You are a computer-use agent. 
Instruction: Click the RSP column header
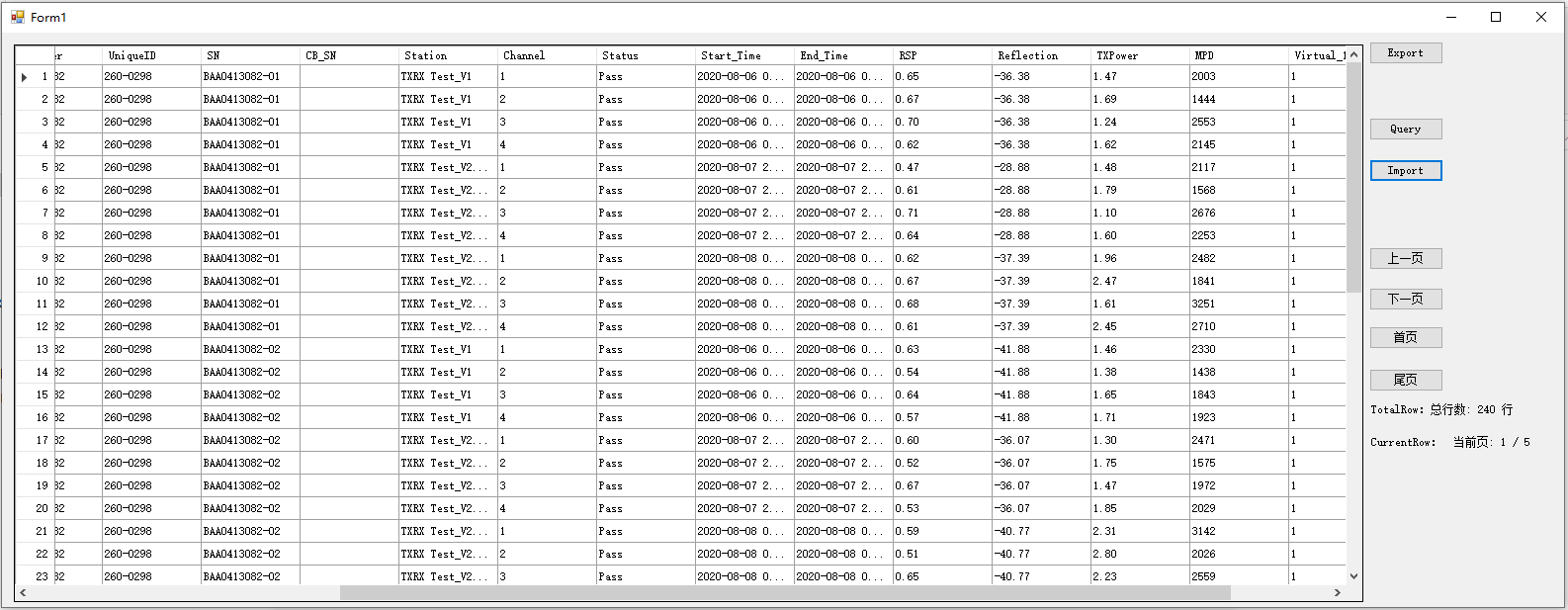point(943,55)
